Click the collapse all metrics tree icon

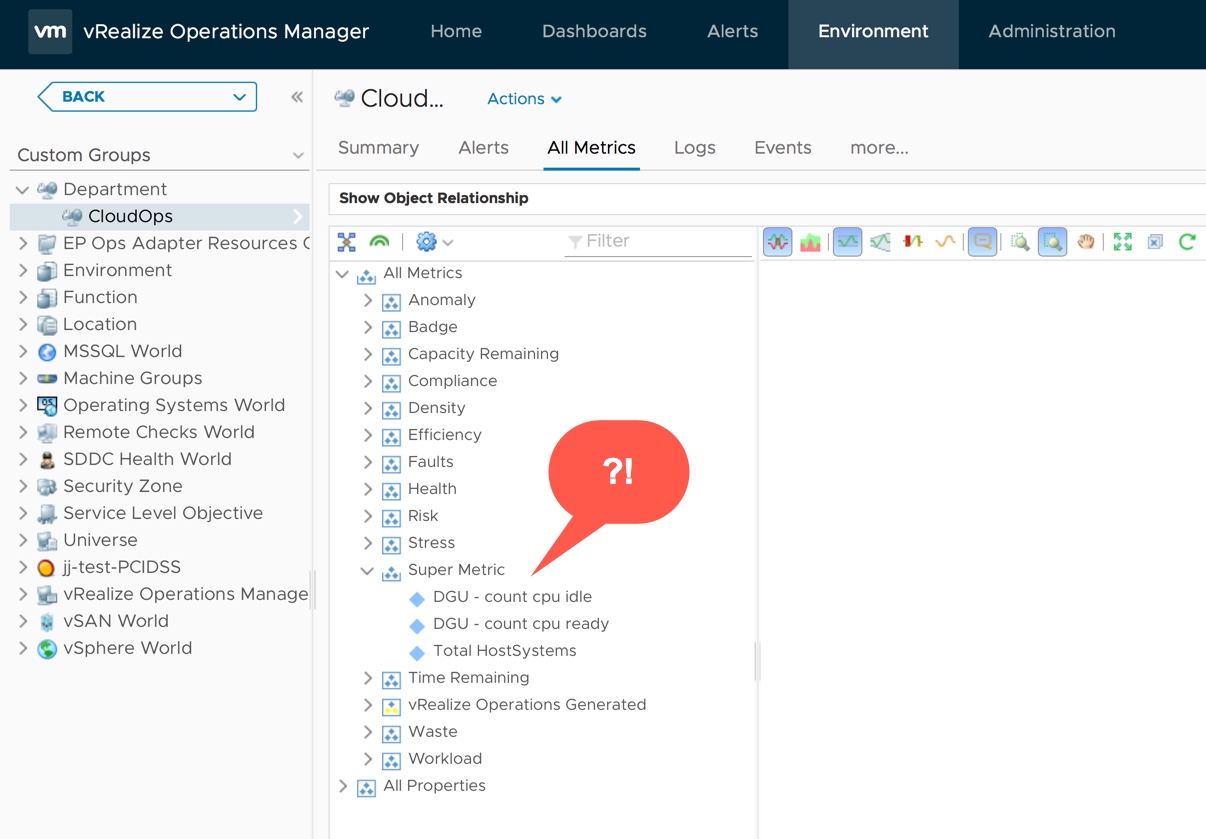pos(347,242)
